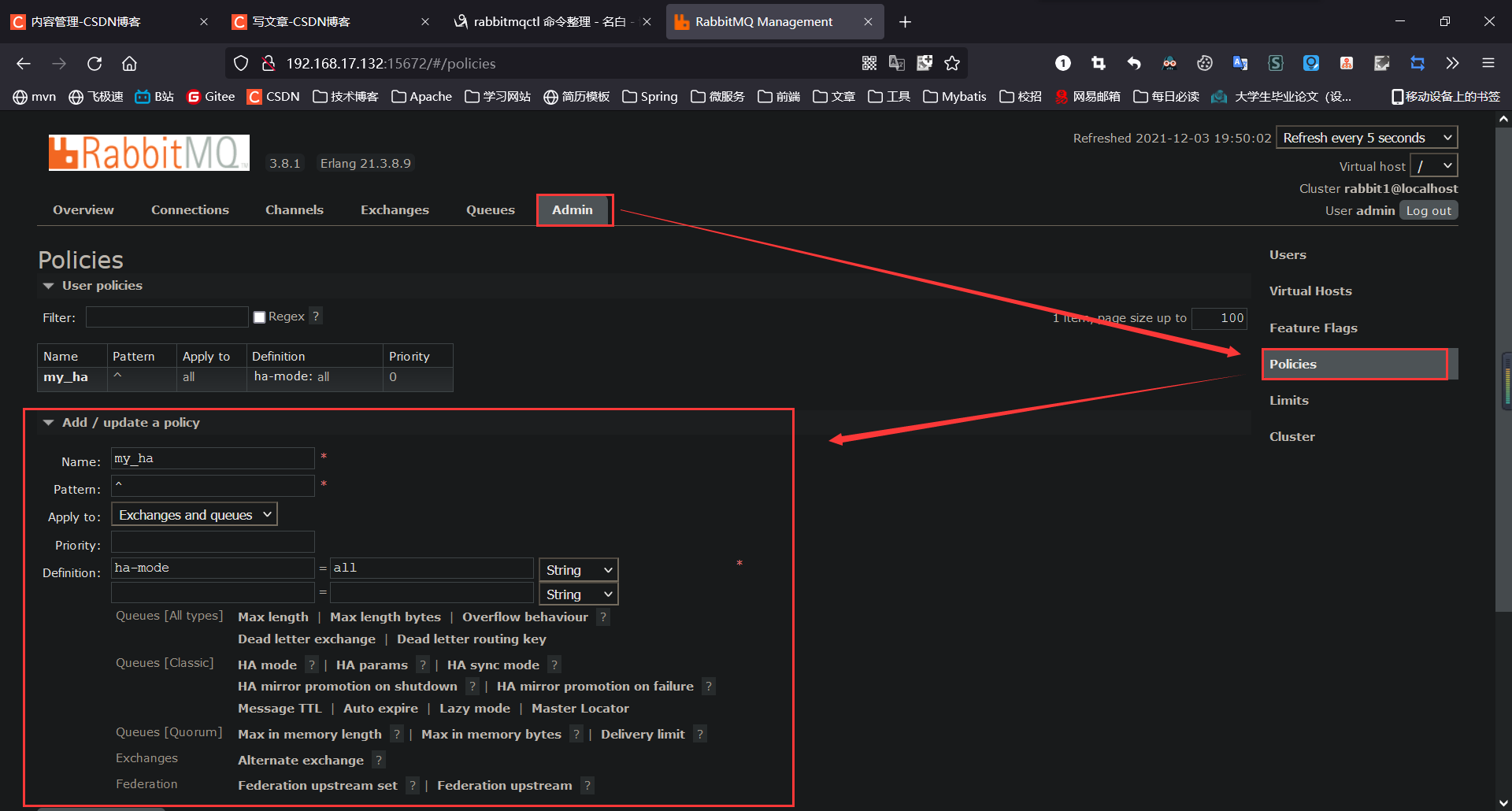Screen dimensions: 1512x811
Task: Open the cookie extension icon
Action: [1204, 63]
